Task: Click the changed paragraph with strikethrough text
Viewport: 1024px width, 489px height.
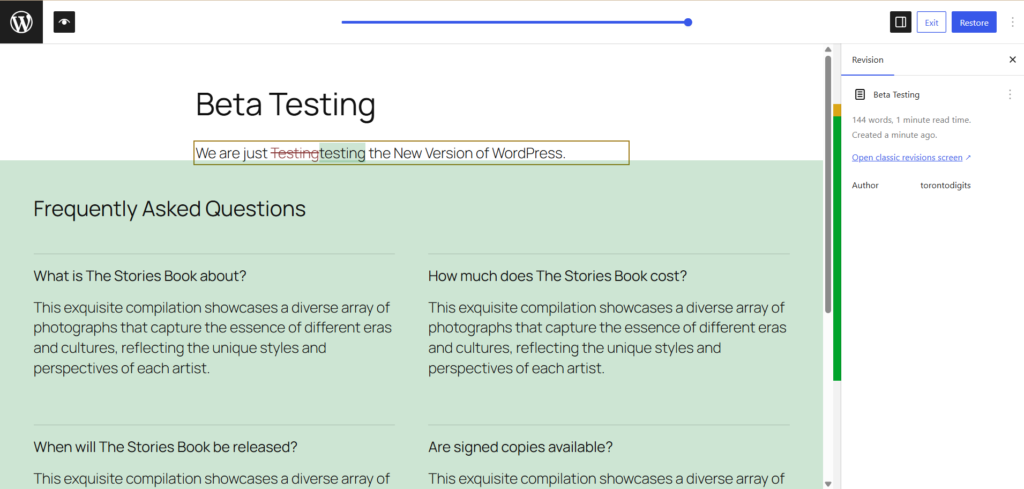Action: [x=410, y=153]
